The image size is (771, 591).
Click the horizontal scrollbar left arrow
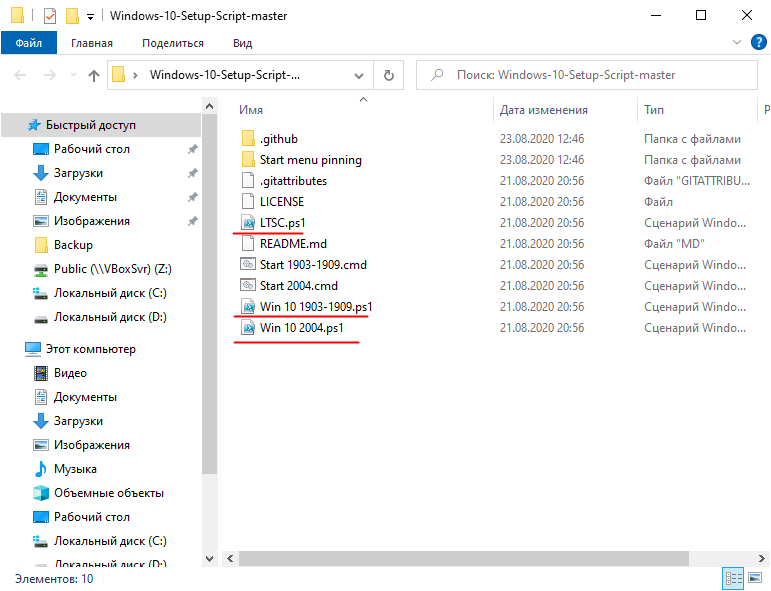(230, 559)
